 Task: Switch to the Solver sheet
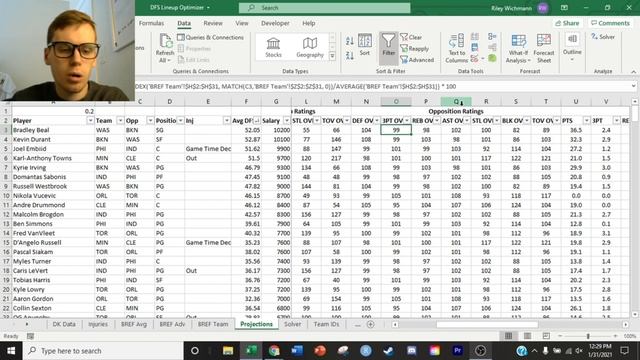(293, 324)
